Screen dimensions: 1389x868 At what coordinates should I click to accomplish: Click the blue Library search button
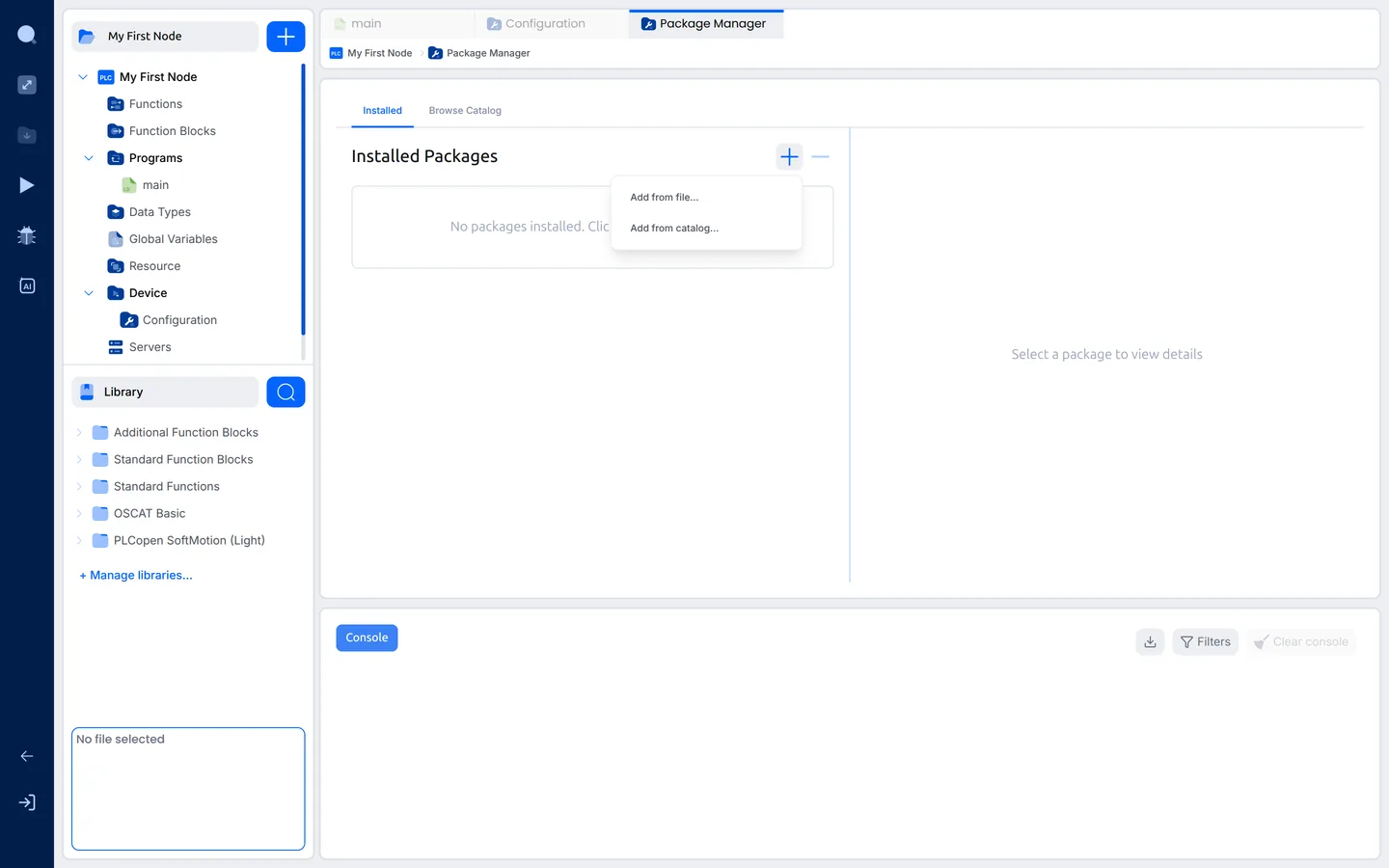click(x=286, y=392)
